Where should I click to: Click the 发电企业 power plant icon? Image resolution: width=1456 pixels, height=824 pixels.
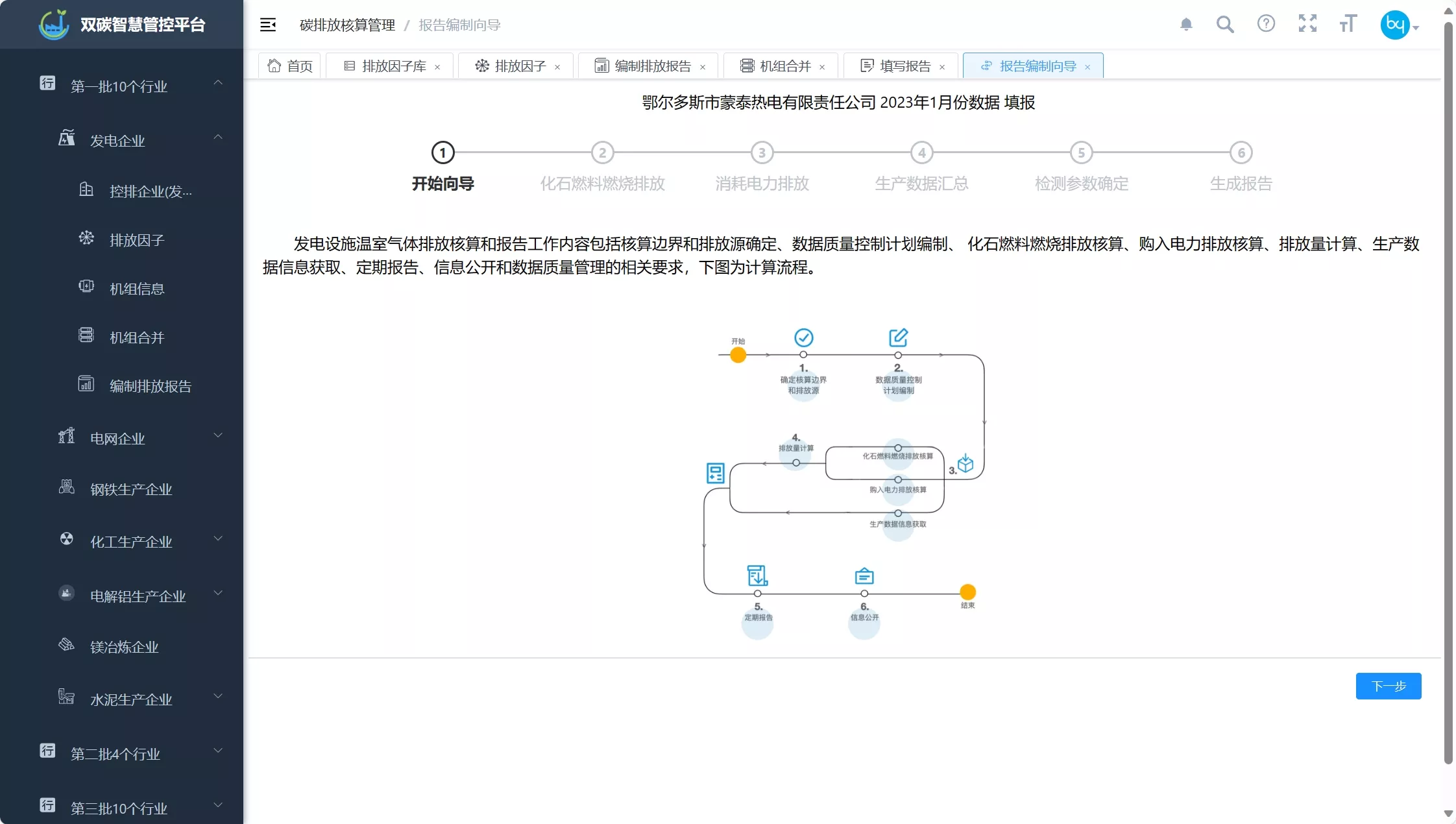tap(67, 138)
